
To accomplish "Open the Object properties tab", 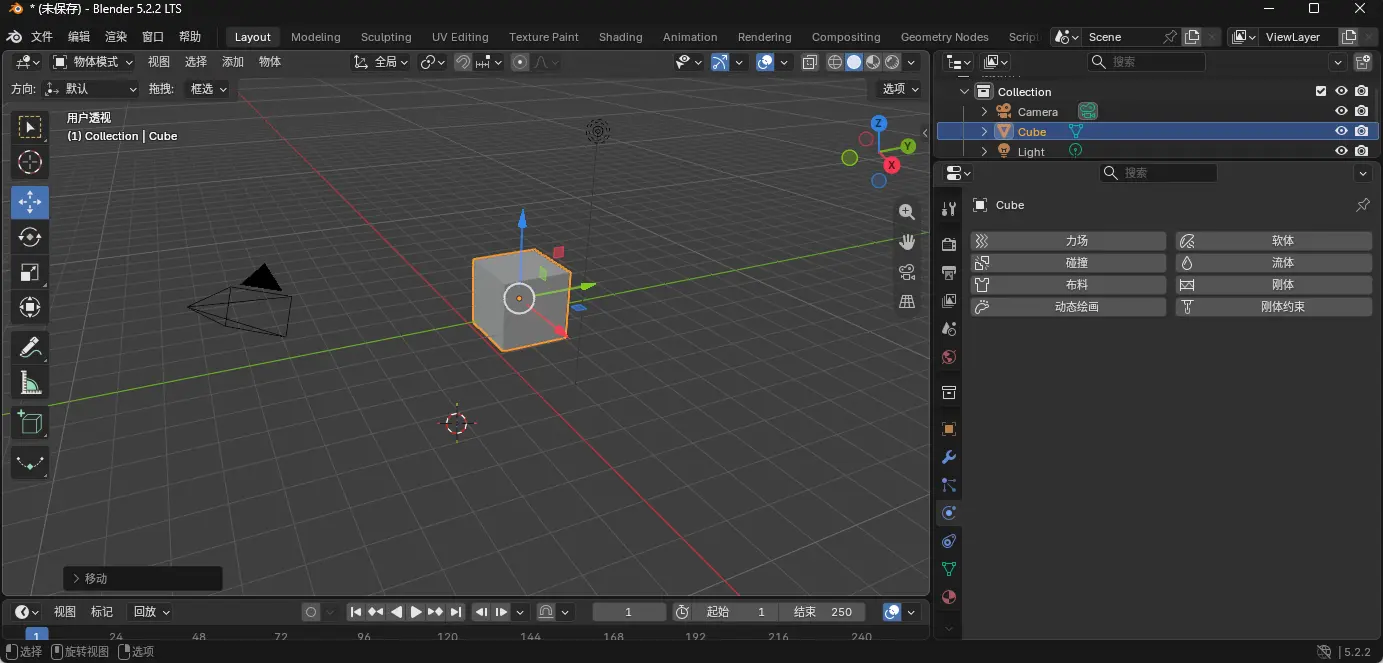I will point(949,429).
